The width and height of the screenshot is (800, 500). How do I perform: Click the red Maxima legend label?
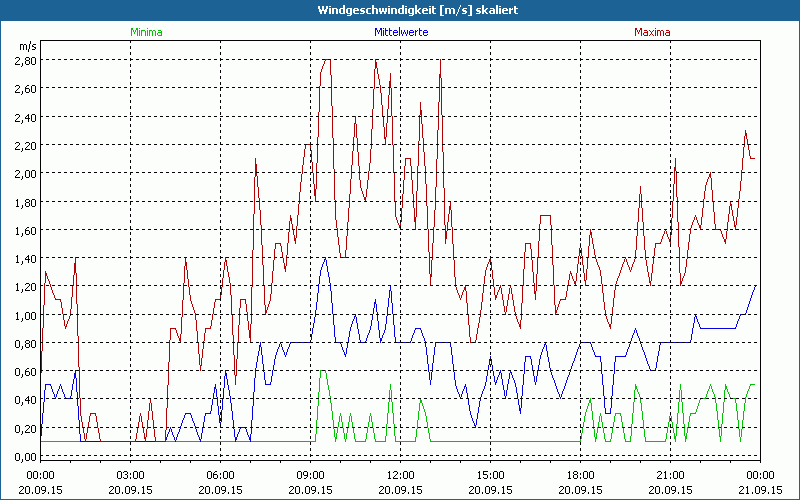pyautogui.click(x=653, y=32)
